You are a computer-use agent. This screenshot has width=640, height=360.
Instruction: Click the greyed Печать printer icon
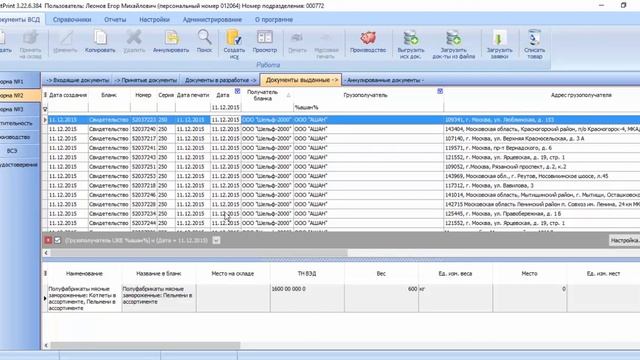click(x=297, y=38)
